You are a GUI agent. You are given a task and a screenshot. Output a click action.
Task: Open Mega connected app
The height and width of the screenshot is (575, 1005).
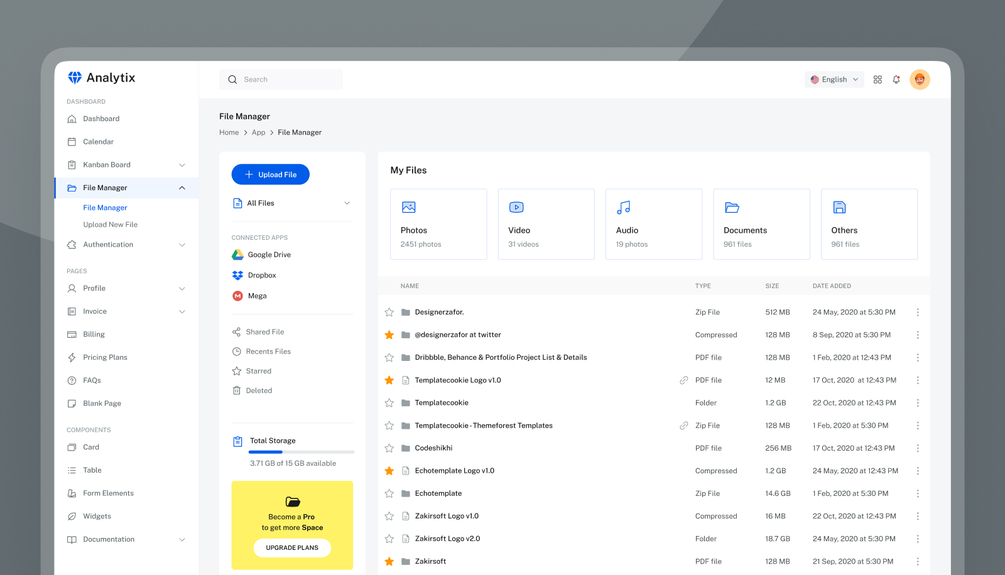pos(249,296)
